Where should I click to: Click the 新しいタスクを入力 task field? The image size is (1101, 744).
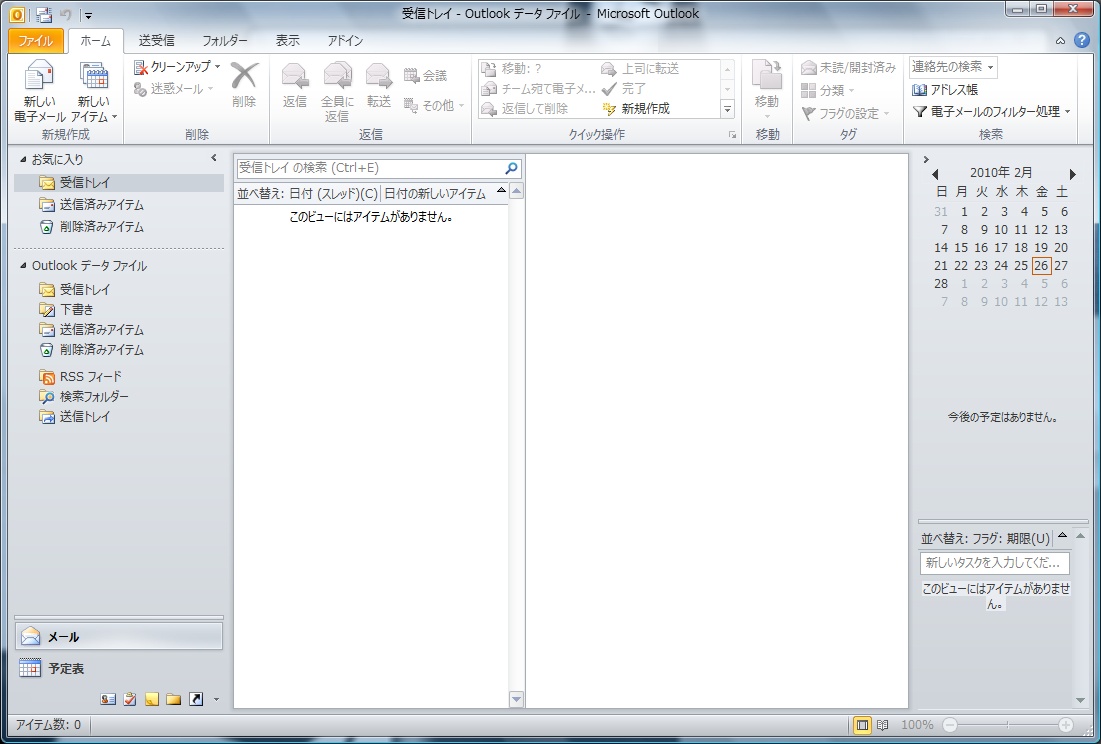(994, 563)
